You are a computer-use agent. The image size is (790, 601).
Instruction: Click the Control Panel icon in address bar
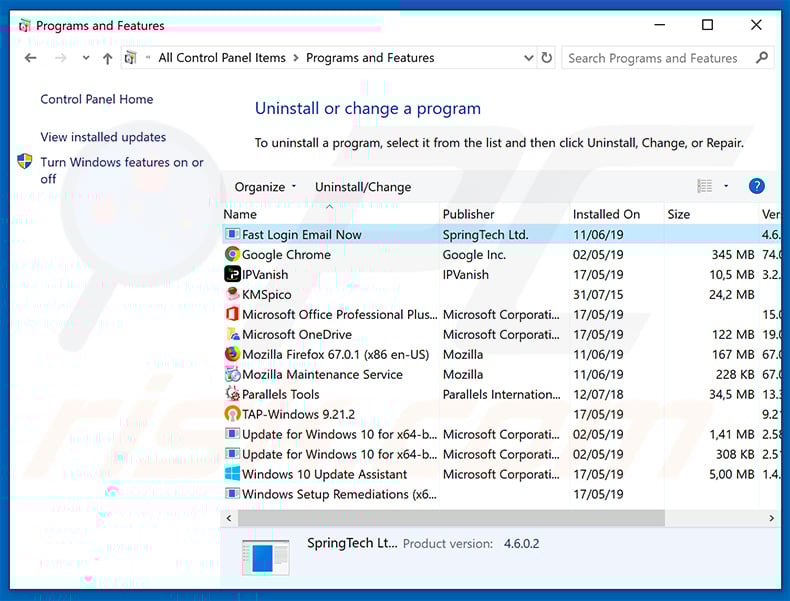coord(130,58)
